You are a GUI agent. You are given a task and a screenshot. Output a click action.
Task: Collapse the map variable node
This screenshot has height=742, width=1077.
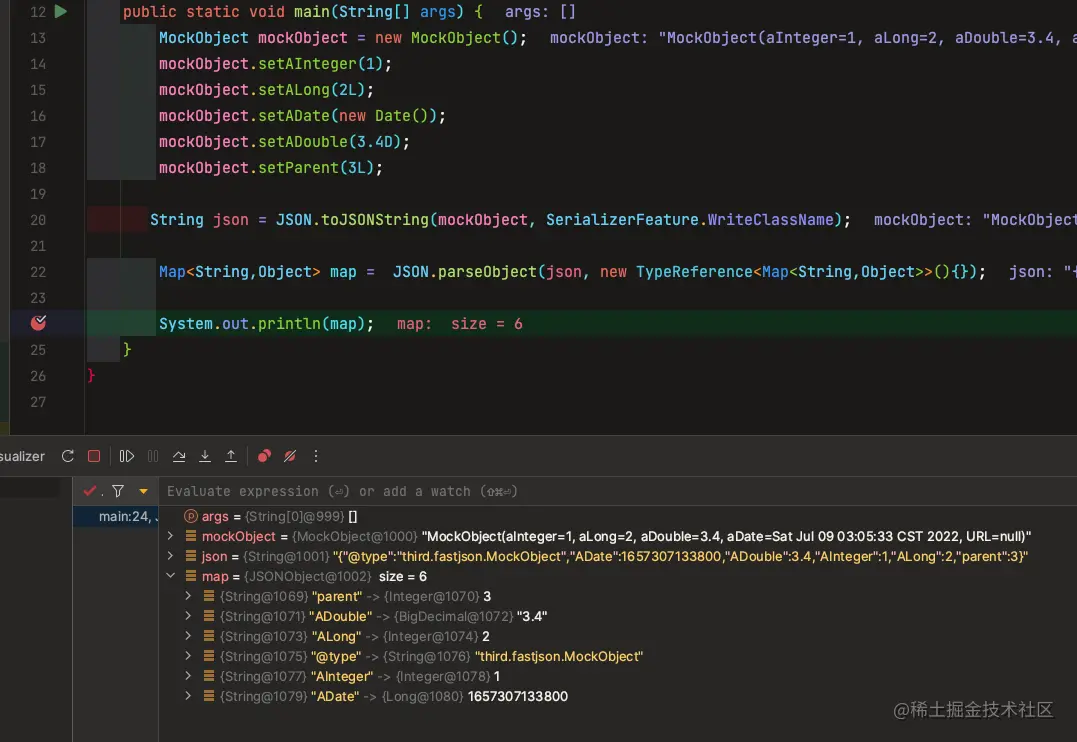[171, 577]
